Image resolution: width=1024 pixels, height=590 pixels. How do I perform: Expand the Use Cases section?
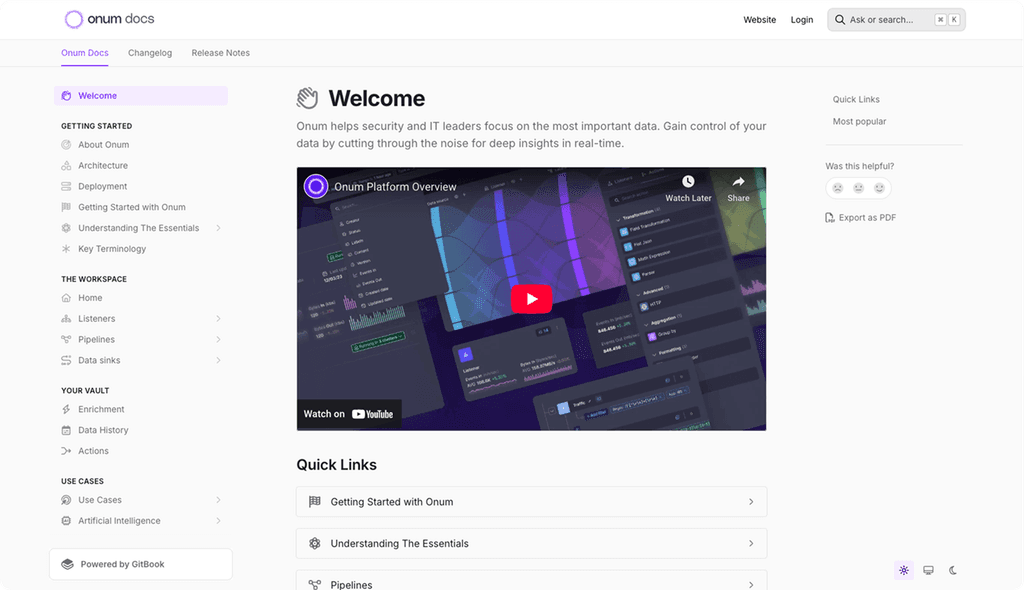(219, 499)
